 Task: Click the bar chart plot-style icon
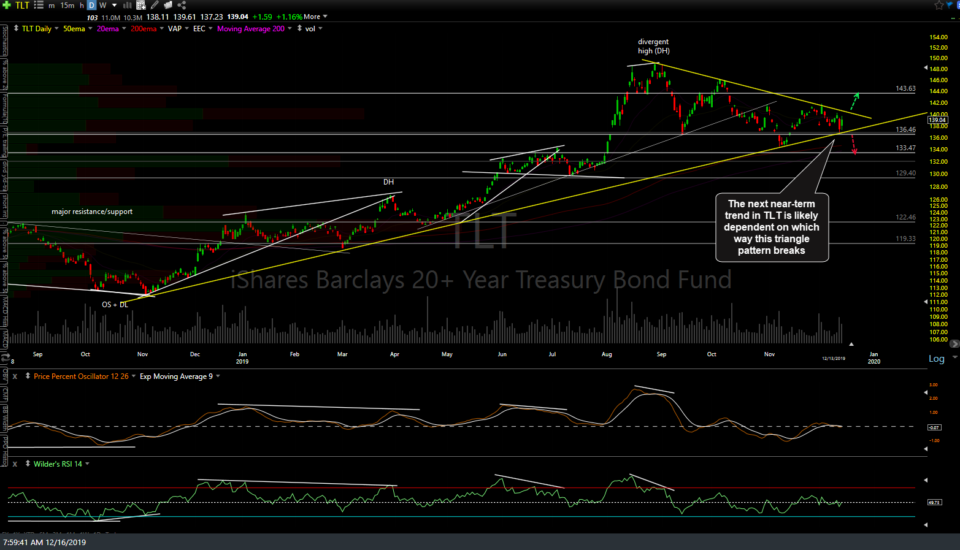(128, 5)
